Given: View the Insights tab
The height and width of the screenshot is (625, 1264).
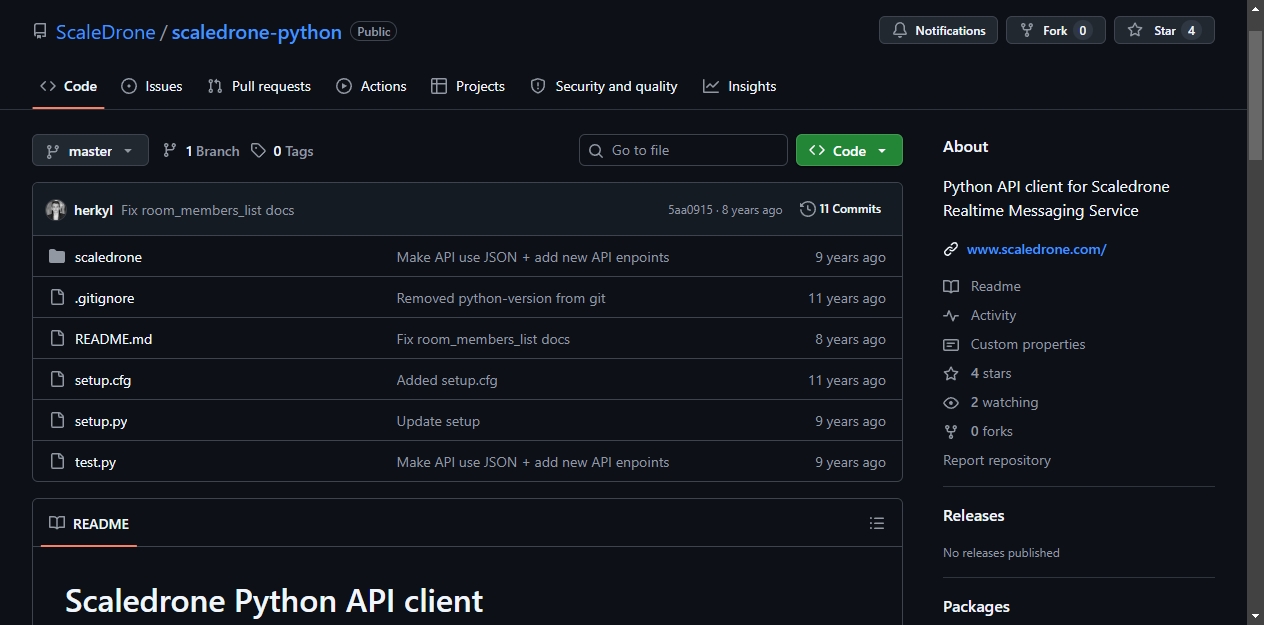Looking at the screenshot, I should 740,86.
